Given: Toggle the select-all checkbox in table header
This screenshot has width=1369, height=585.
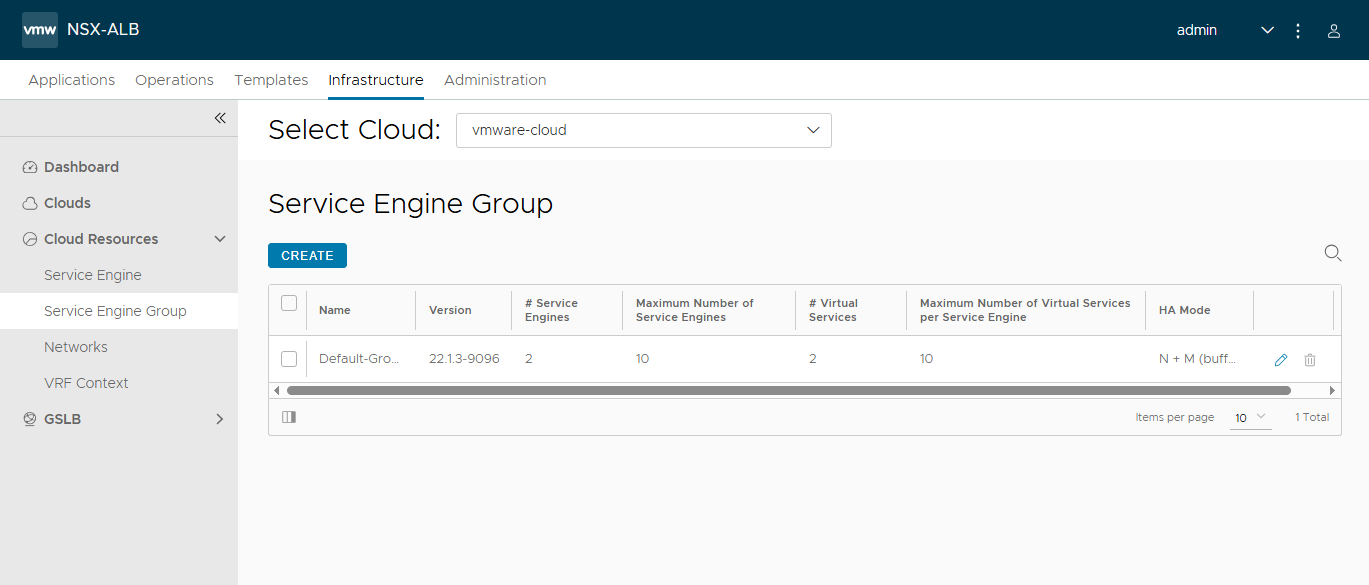Looking at the screenshot, I should 289,303.
